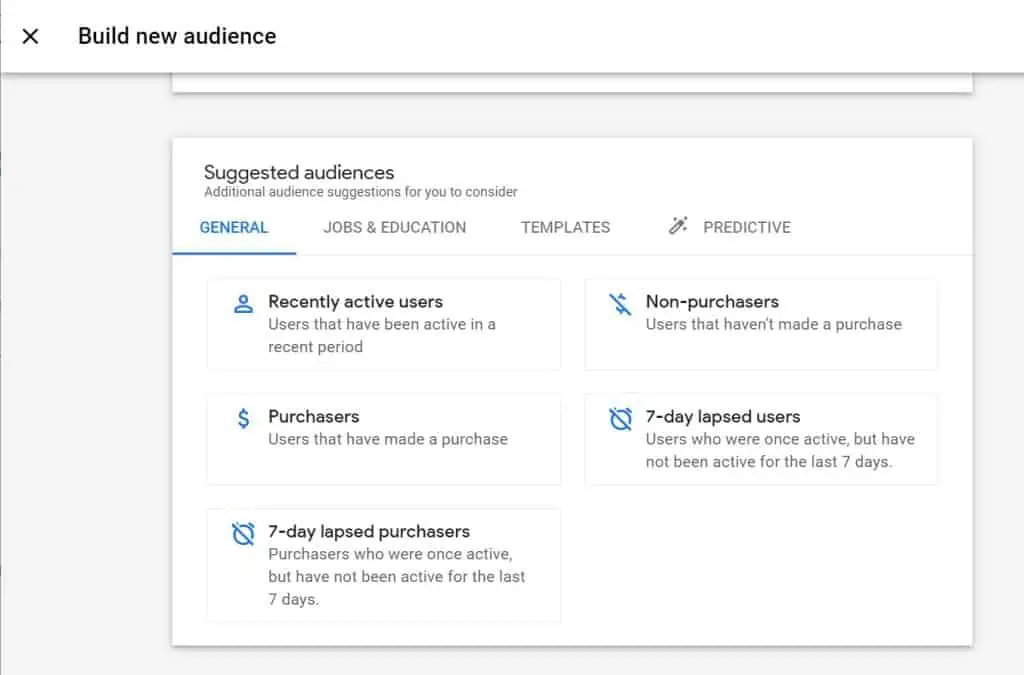Select the Recently active users audience card
The image size is (1024, 675).
point(384,323)
